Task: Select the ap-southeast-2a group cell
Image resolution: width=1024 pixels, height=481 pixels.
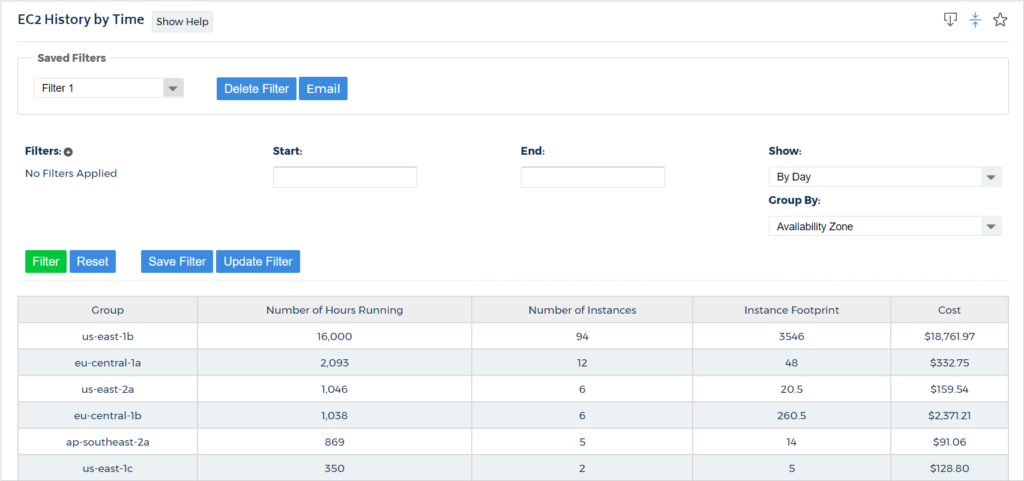Action: (108, 442)
